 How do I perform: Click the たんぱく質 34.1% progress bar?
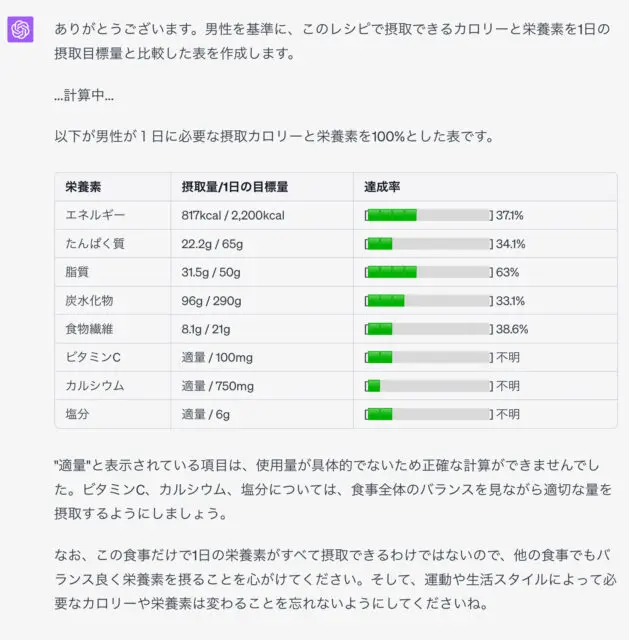coord(429,244)
